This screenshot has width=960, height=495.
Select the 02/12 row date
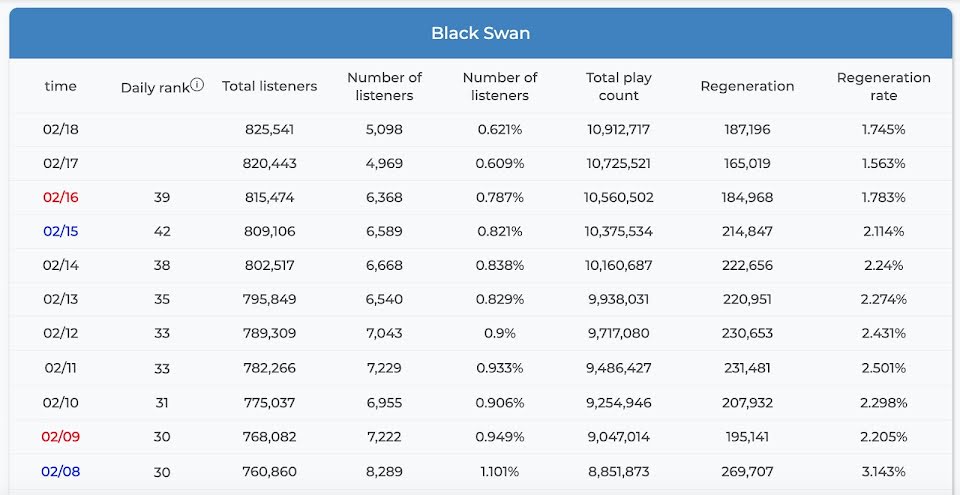61,333
